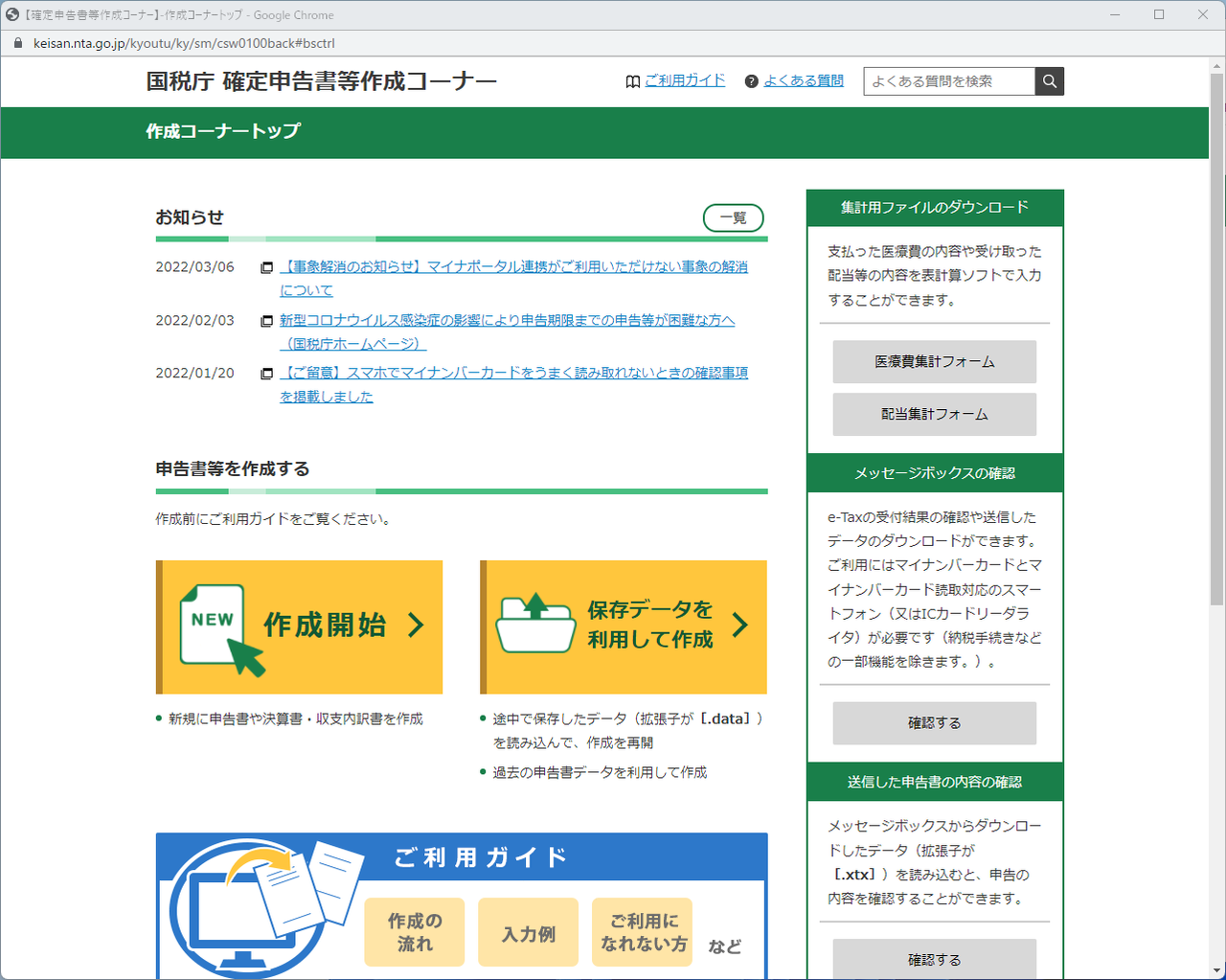Click the 送信した申告書の内容の確認 panel header
Image resolution: width=1226 pixels, height=980 pixels.
pyautogui.click(x=935, y=782)
